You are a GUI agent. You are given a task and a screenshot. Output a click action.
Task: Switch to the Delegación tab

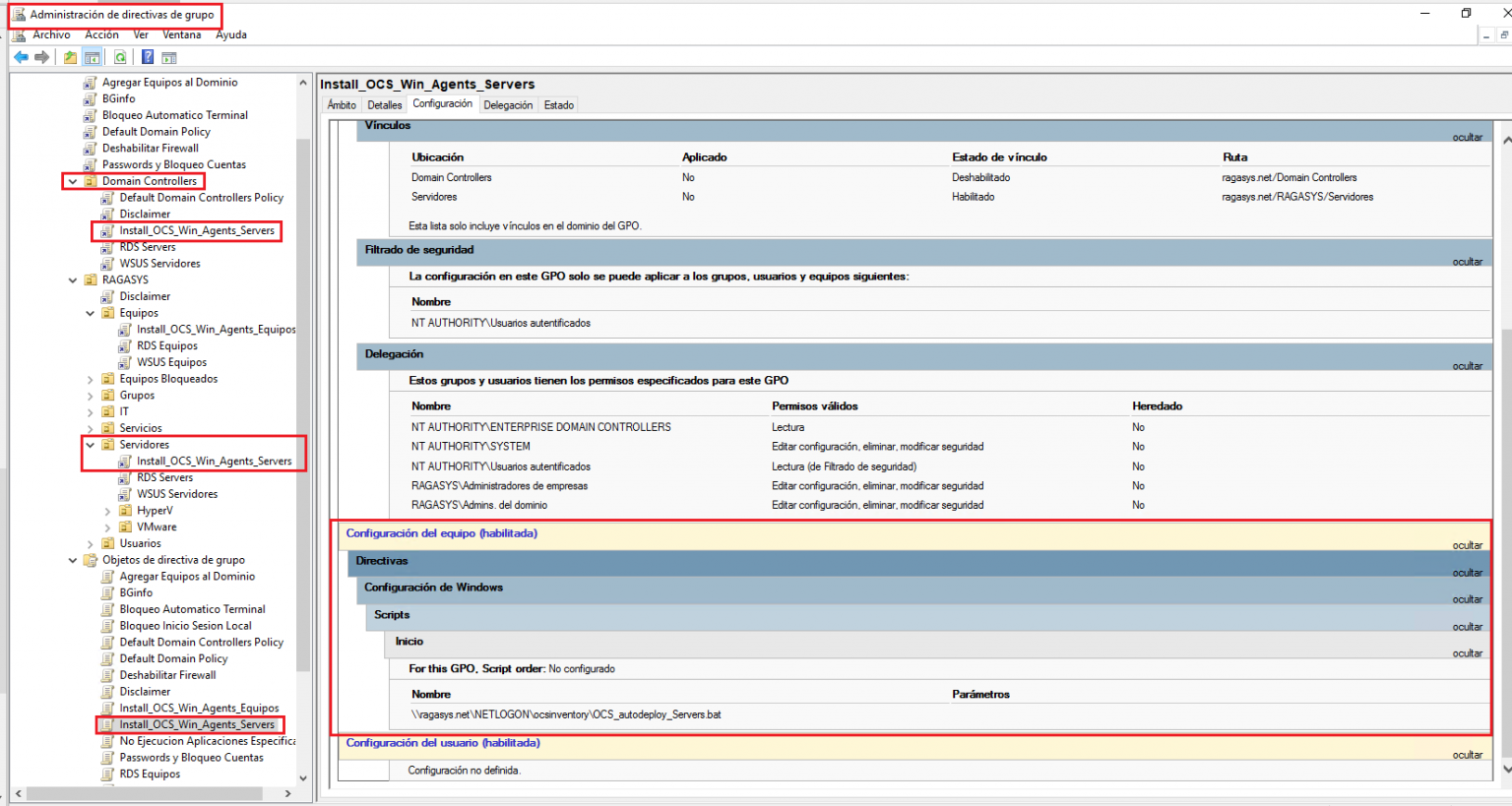[509, 104]
